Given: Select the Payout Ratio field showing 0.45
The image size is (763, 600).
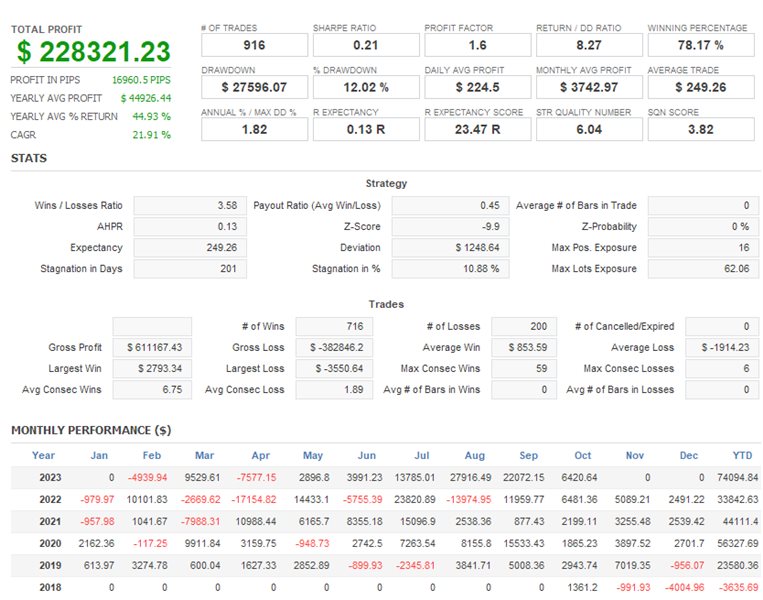Looking at the screenshot, I should click(450, 205).
